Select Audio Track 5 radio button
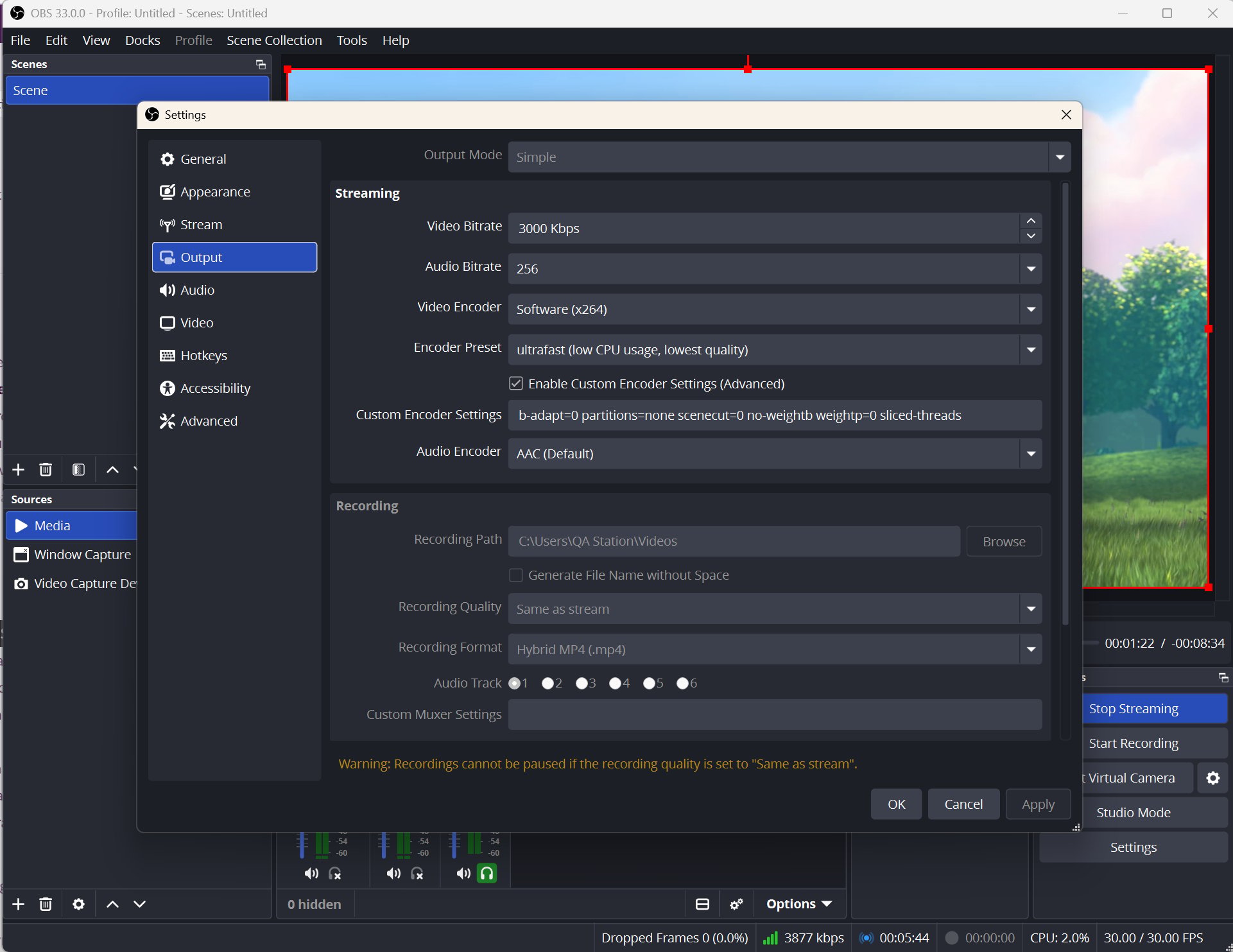Image resolution: width=1233 pixels, height=952 pixels. point(649,683)
